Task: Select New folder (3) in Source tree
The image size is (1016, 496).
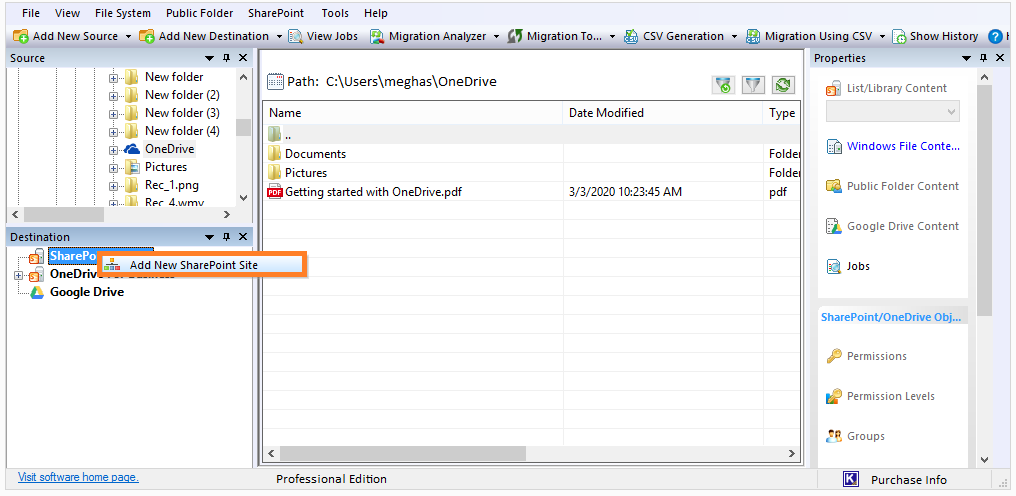Action: click(x=182, y=113)
